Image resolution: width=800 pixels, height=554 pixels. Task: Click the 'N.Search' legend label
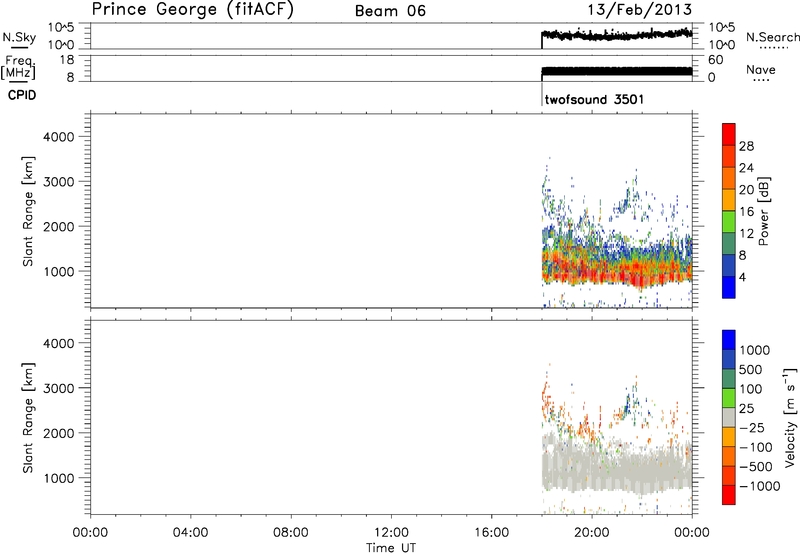pyautogui.click(x=773, y=37)
